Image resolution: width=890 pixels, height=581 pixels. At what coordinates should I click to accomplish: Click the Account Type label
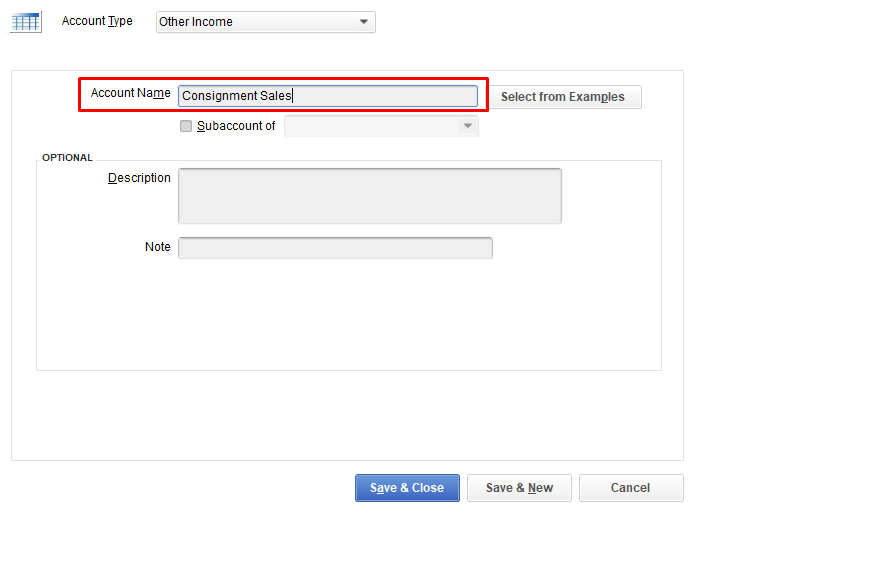click(x=97, y=21)
